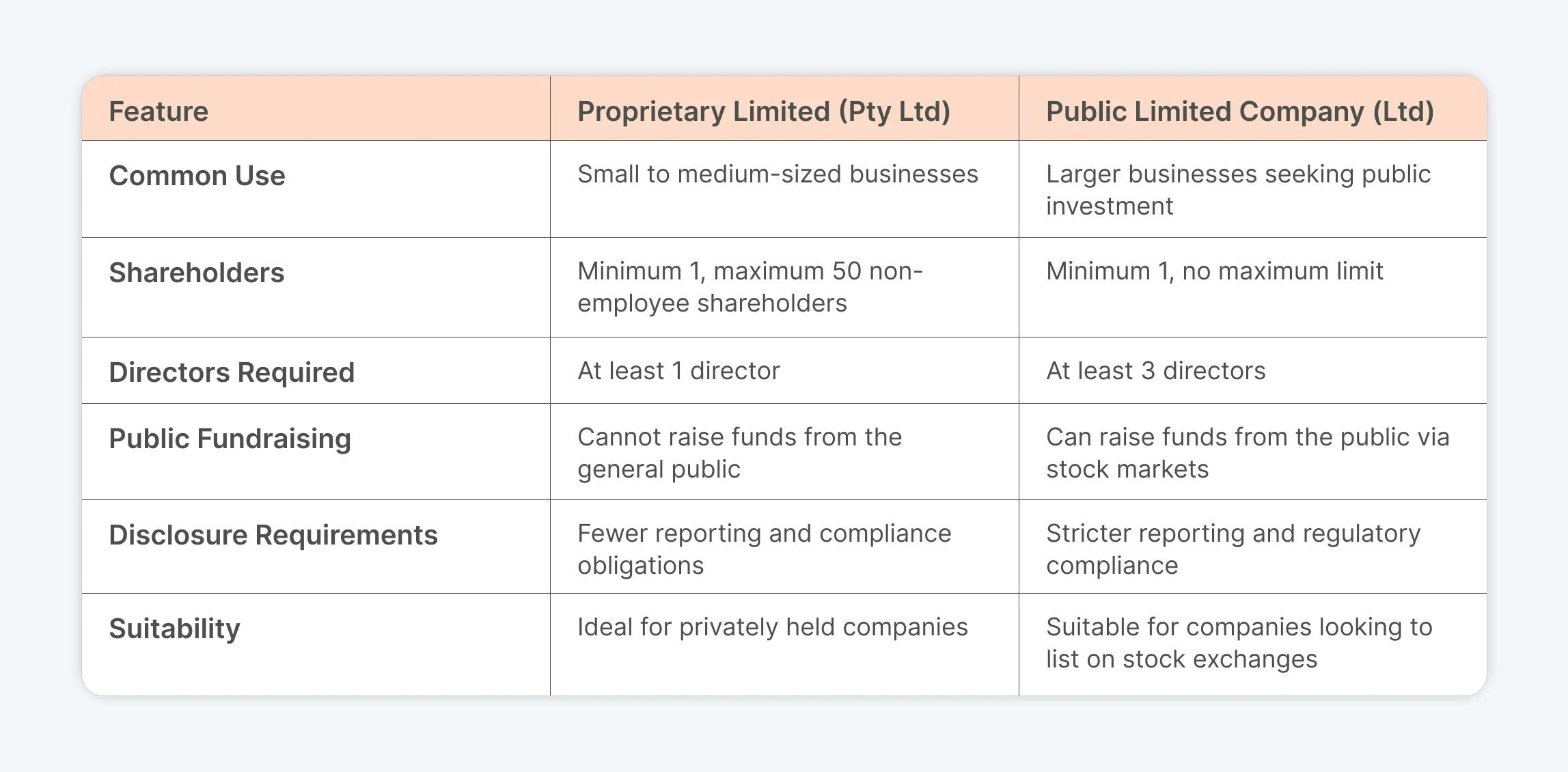Click the Common Use row label

click(x=197, y=176)
